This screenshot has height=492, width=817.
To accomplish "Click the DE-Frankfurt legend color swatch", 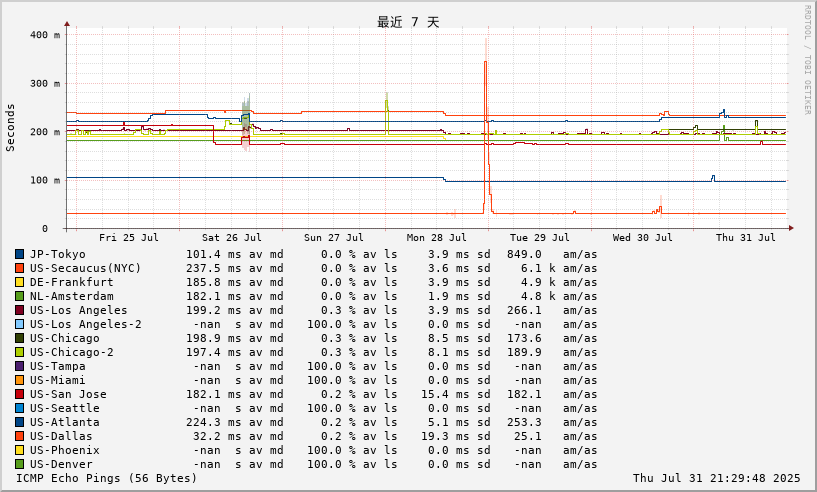I will [x=19, y=282].
